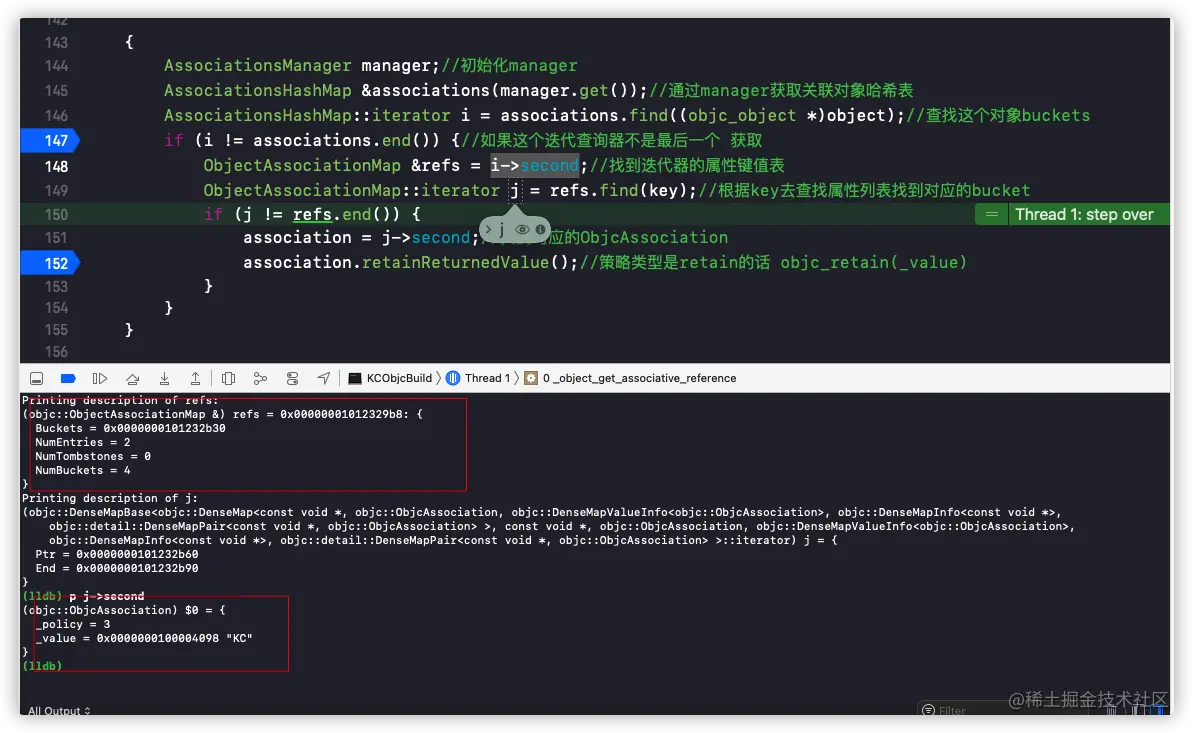The width and height of the screenshot is (1192, 733).
Task: Click line number 150 in the gutter
Action: (56, 214)
